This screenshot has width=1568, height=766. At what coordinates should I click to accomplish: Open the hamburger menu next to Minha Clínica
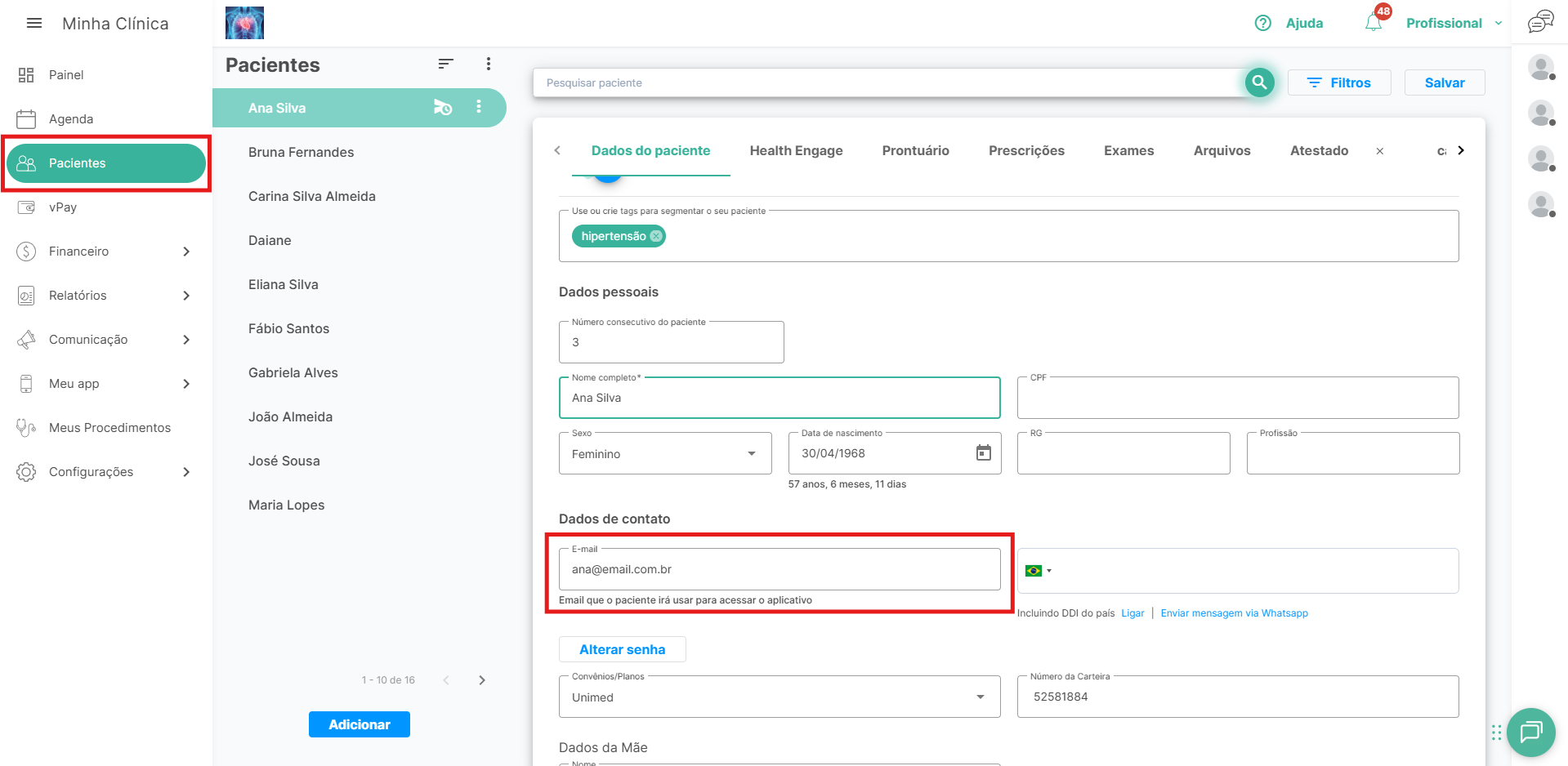34,24
